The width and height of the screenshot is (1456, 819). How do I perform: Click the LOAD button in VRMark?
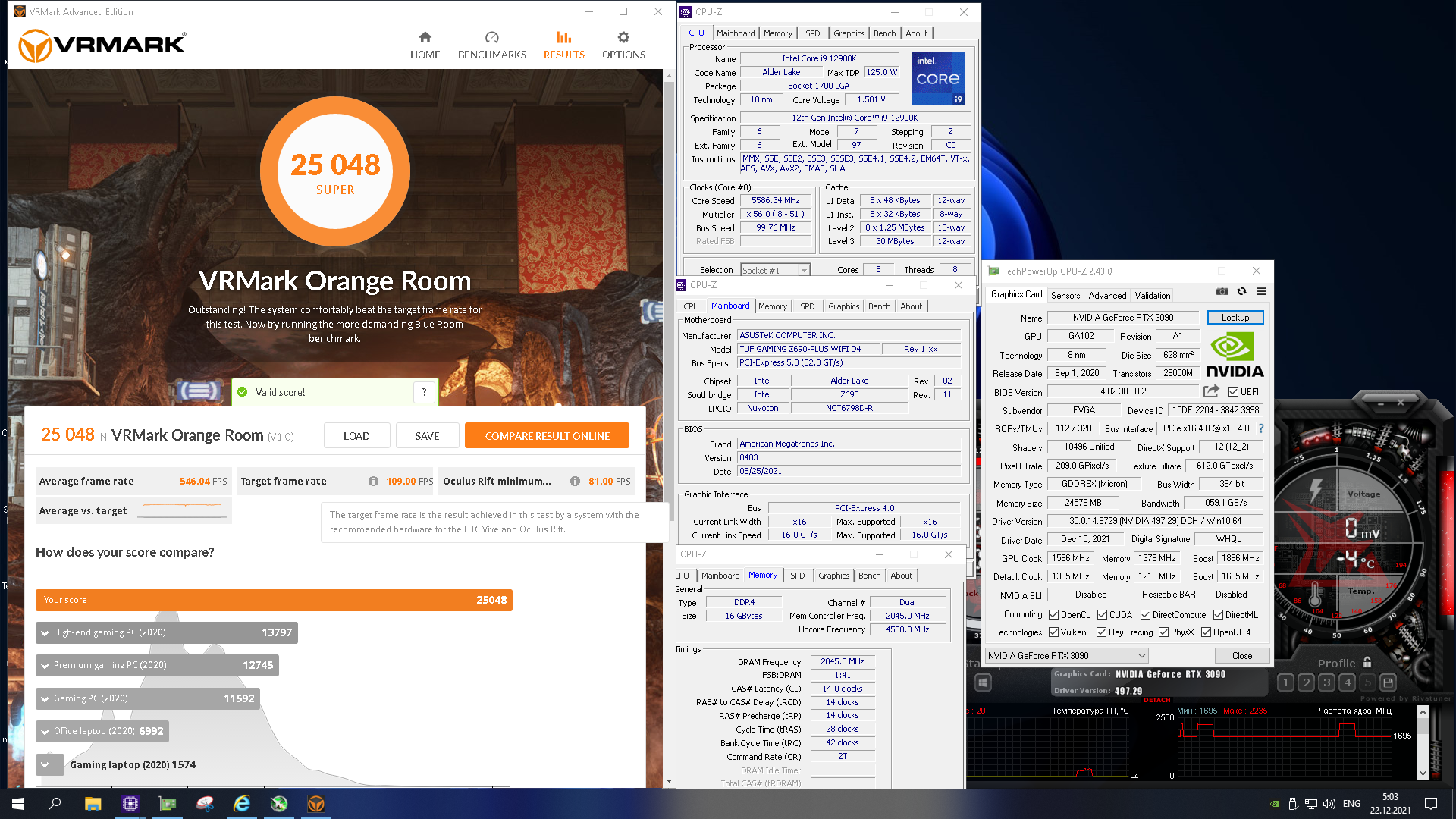[x=356, y=436]
